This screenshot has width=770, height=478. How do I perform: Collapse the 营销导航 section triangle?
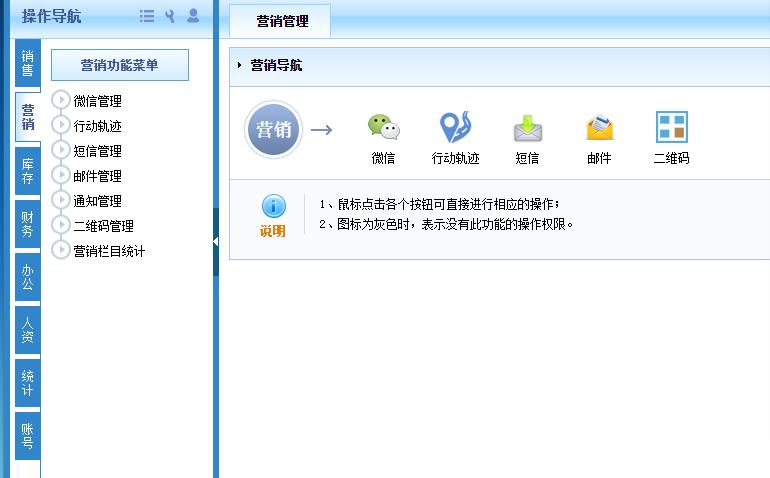click(240, 66)
